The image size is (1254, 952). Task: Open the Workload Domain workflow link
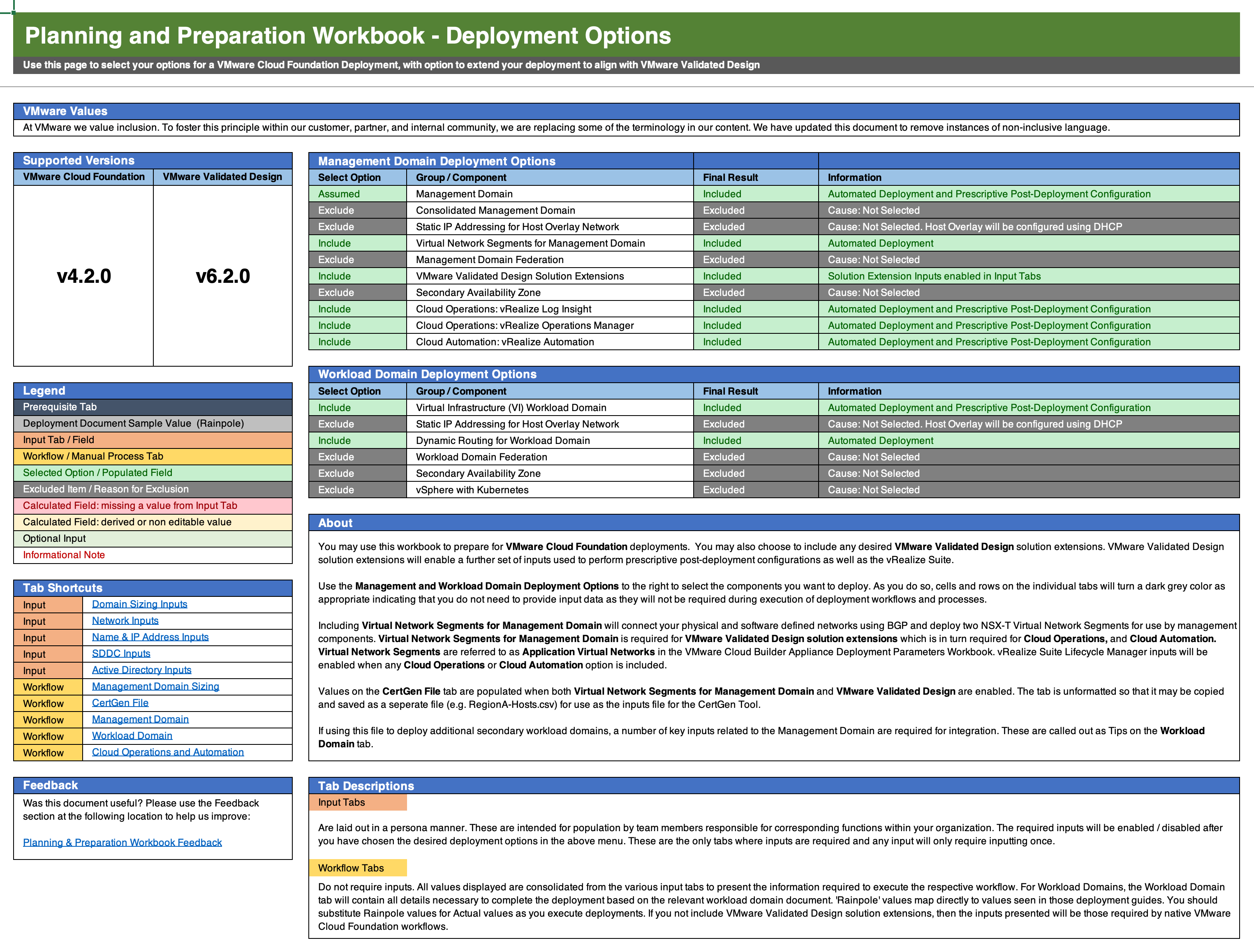coord(132,735)
